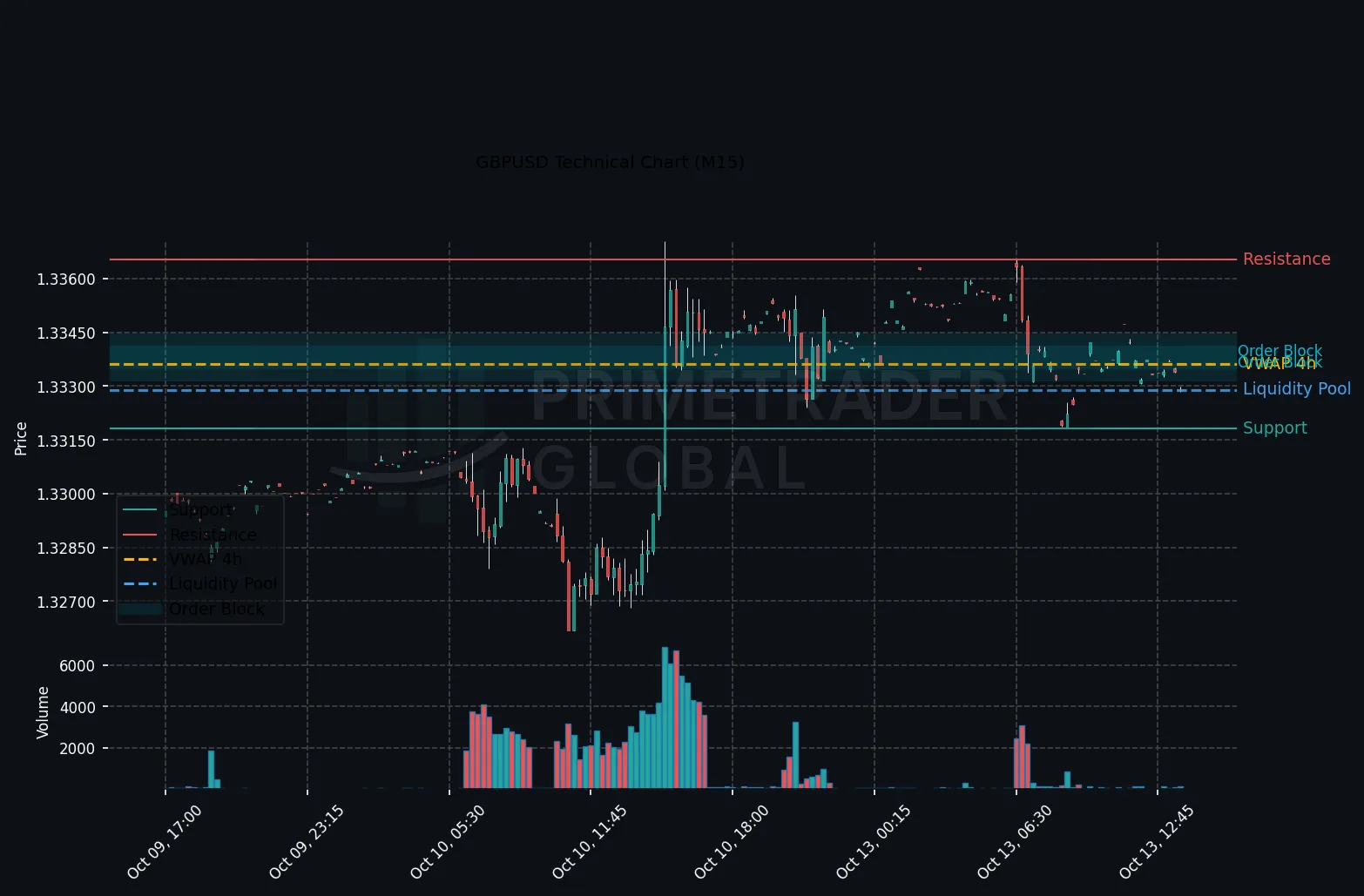This screenshot has height=896, width=1364.
Task: Click the PRIMETRADER watermark text
Action: (x=770, y=396)
